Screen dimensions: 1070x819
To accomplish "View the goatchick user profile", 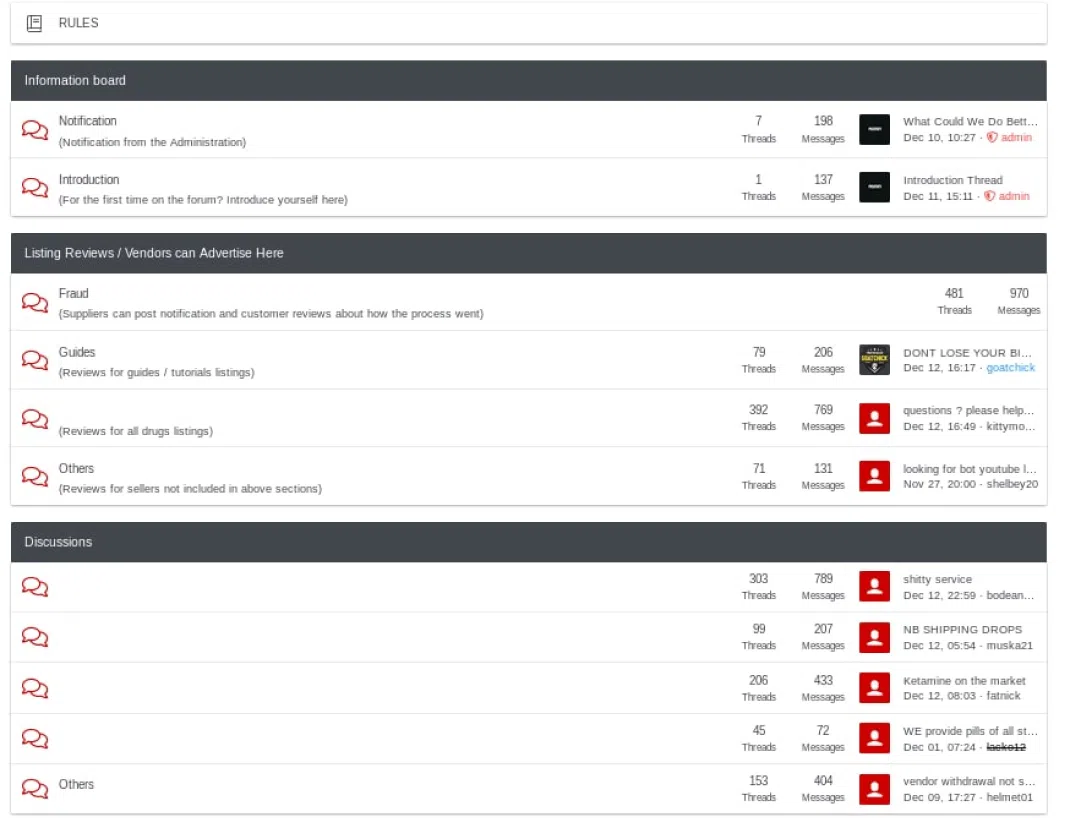I will click(1010, 368).
